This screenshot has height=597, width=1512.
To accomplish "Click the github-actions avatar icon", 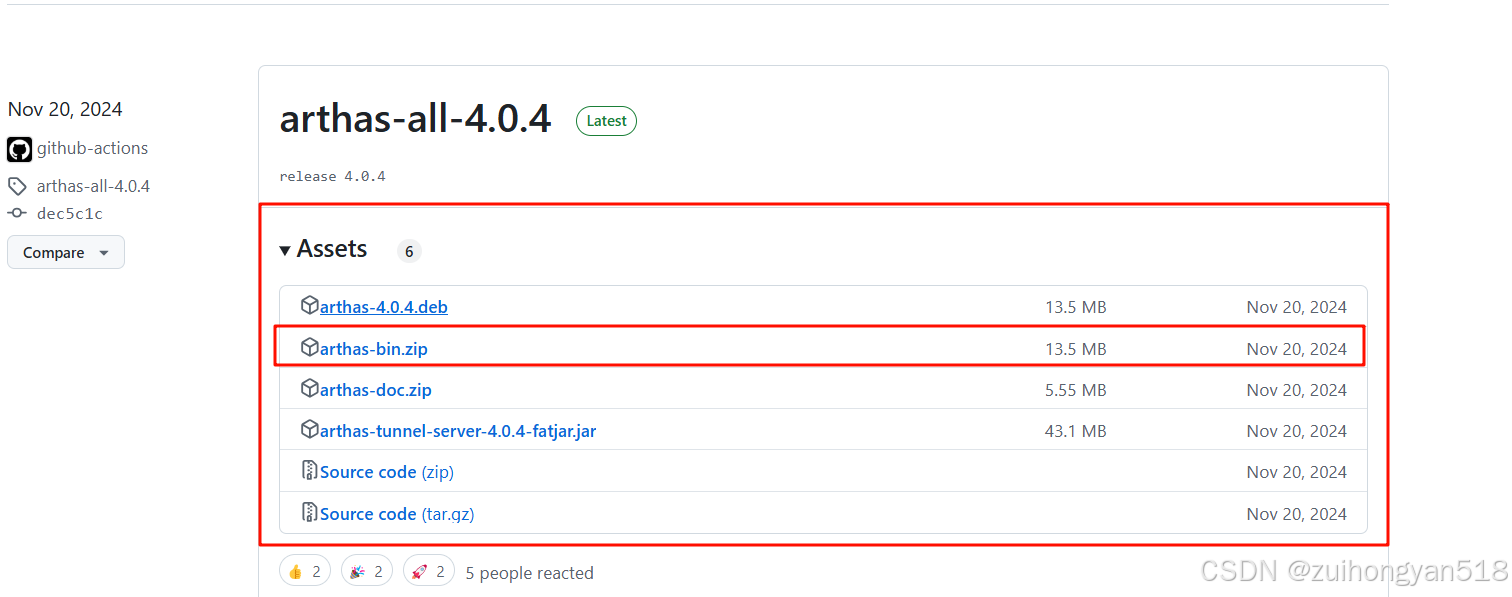I will (20, 149).
